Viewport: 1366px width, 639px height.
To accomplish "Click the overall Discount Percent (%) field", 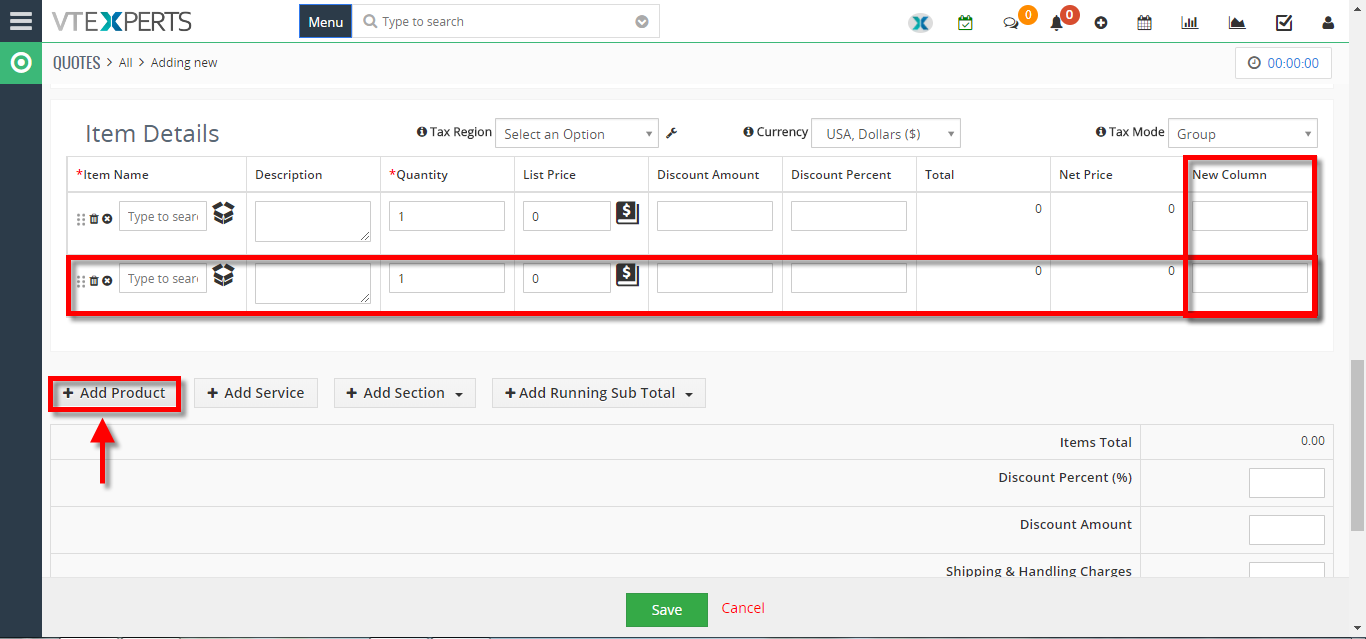I will (x=1287, y=483).
